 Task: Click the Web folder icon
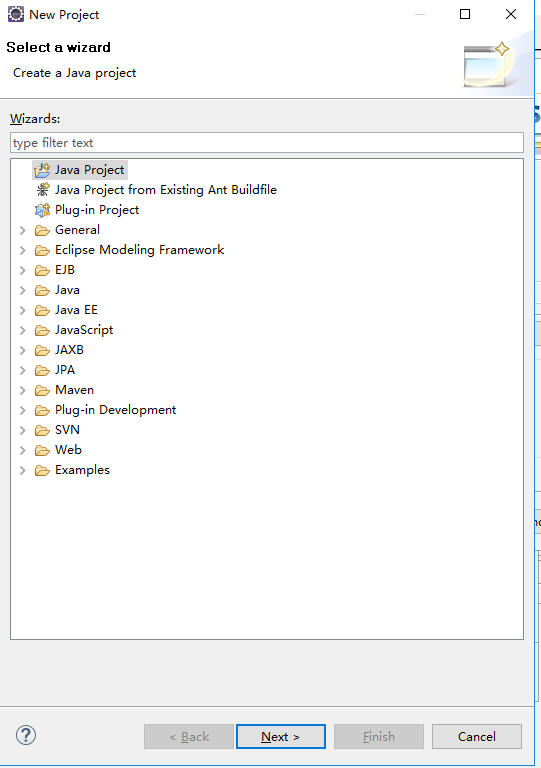point(43,450)
